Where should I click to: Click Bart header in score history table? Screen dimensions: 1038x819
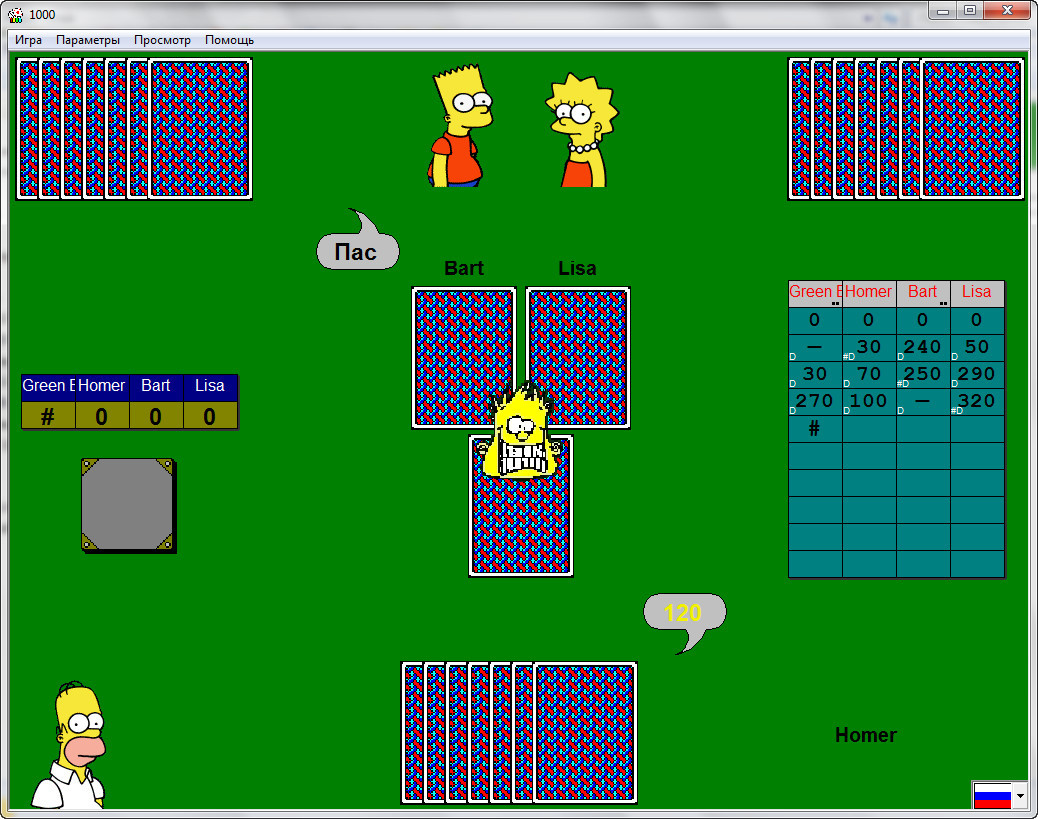[923, 292]
